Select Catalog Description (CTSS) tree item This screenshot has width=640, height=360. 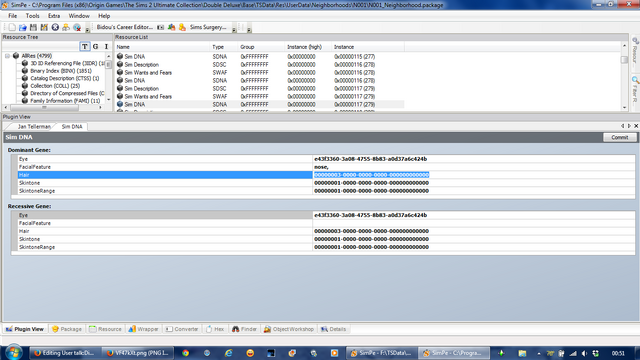click(60, 78)
